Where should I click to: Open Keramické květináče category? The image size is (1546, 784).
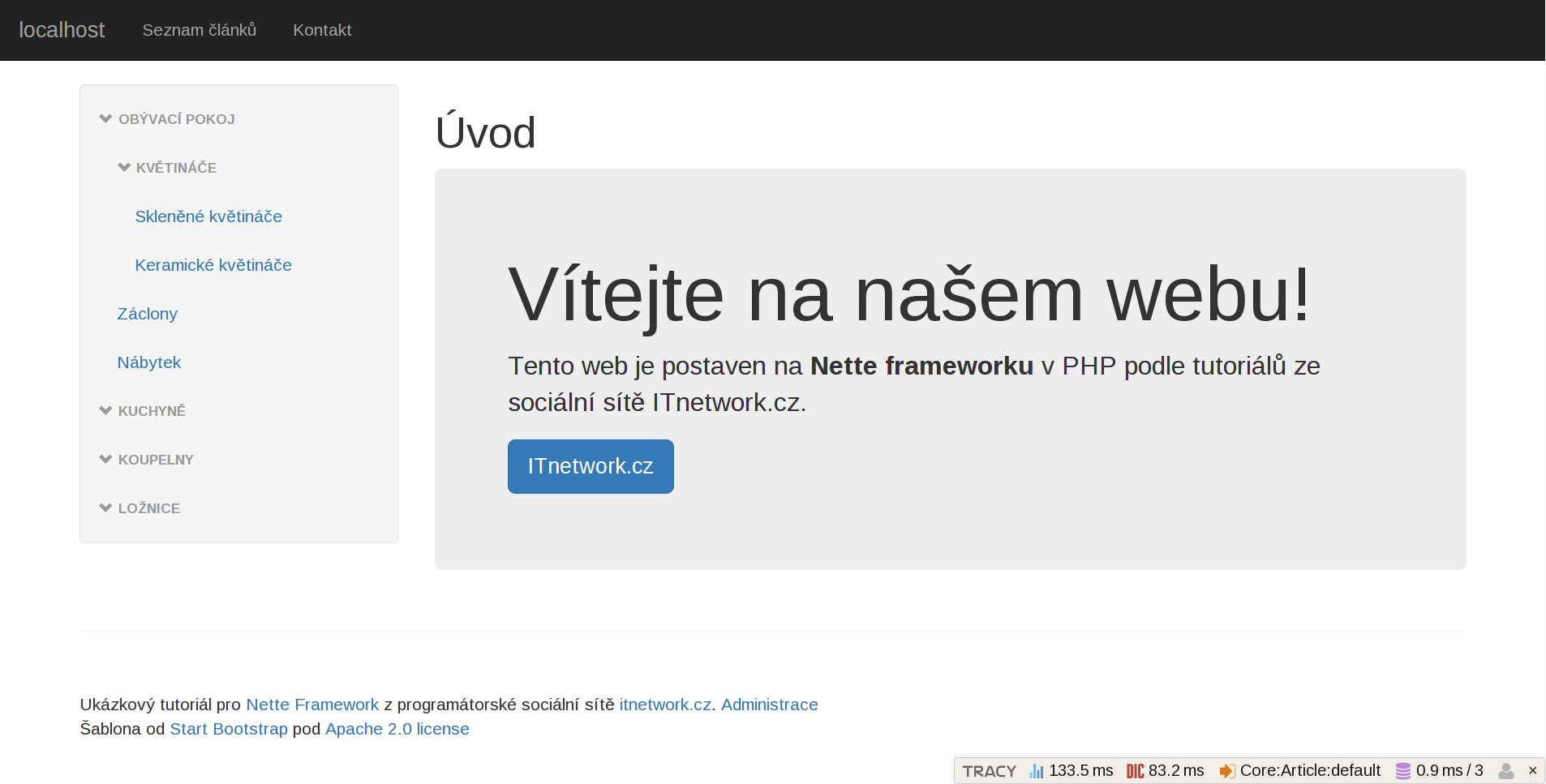pos(213,265)
